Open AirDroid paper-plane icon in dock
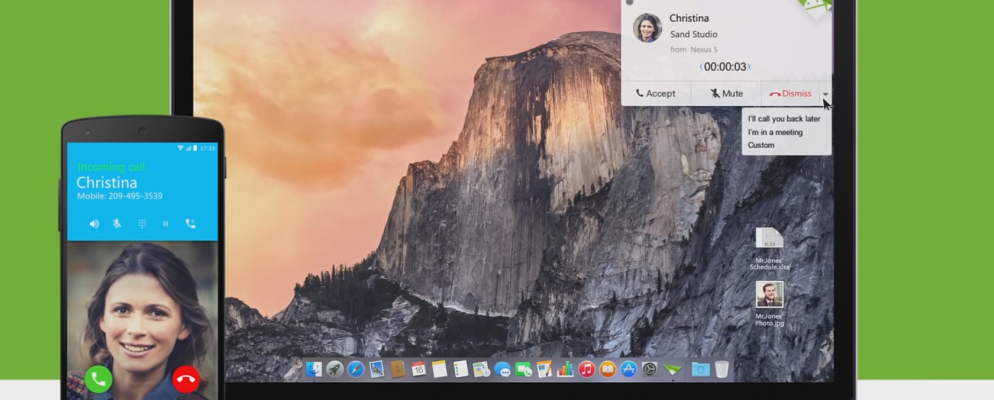Viewport: 994px width, 400px height. 673,369
